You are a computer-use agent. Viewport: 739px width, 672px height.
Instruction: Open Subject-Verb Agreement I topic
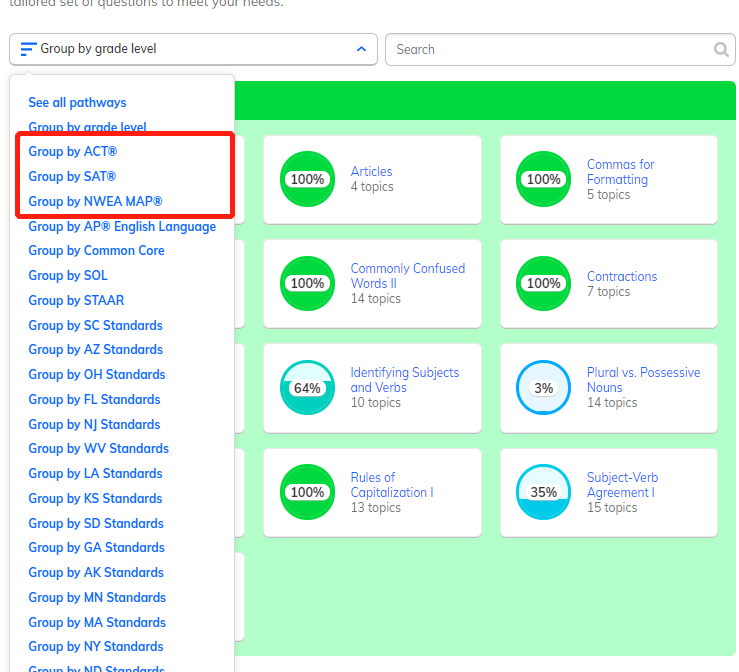tap(622, 485)
